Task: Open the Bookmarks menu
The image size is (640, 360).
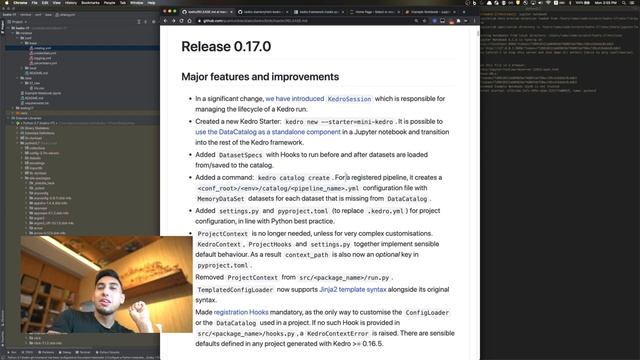Action: pyautogui.click(x=90, y=3)
